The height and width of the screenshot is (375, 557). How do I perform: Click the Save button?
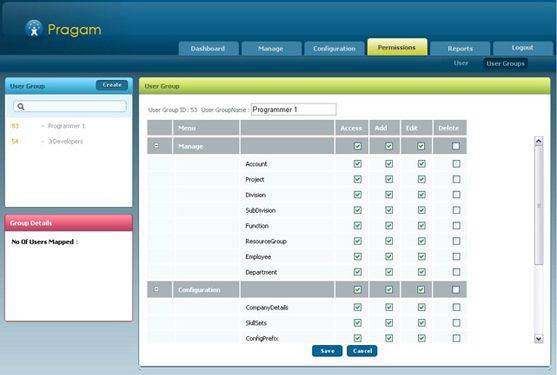click(x=327, y=351)
